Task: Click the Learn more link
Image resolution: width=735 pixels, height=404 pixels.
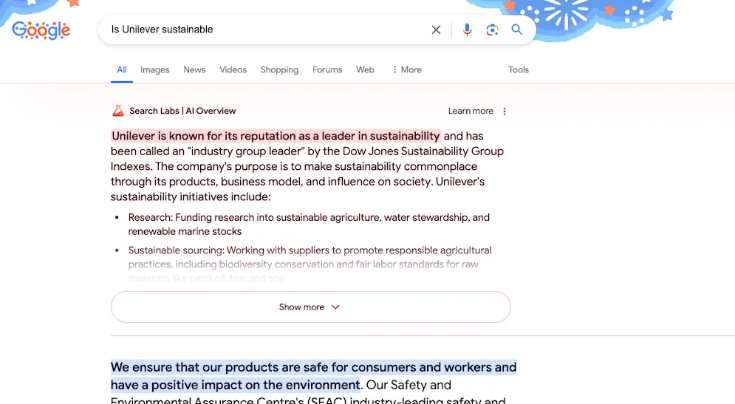Action: 470,111
